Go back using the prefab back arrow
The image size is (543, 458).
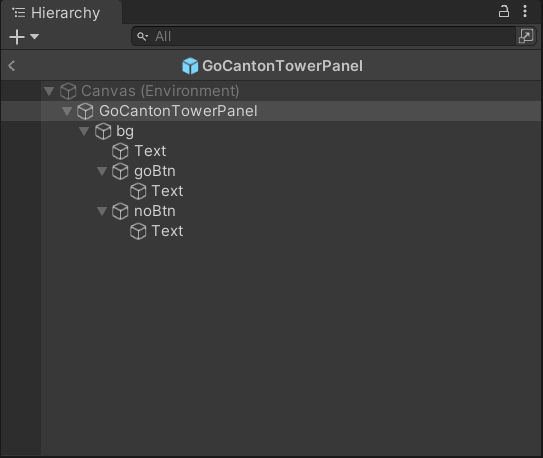click(11, 65)
